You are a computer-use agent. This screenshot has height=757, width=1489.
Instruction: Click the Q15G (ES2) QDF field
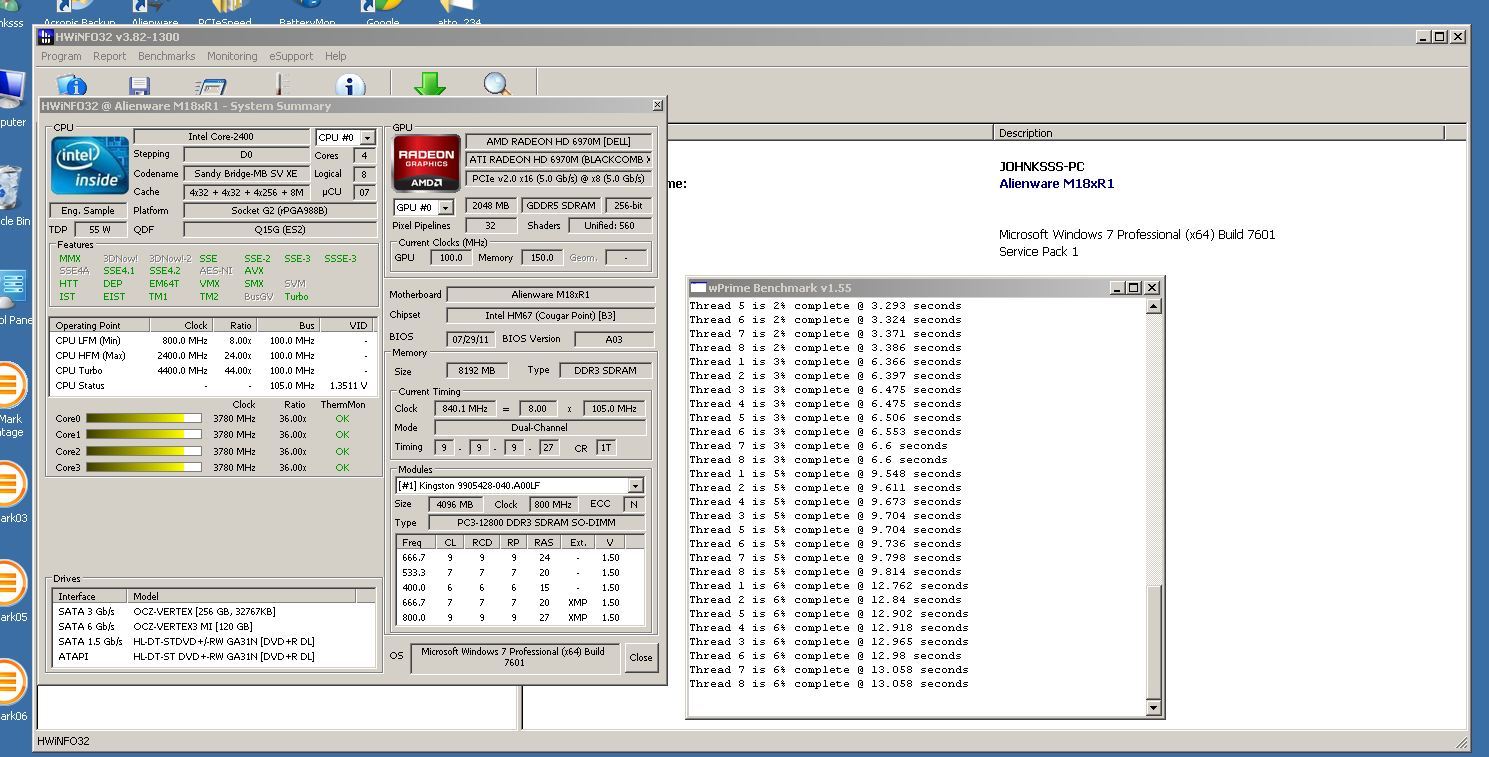pyautogui.click(x=279, y=229)
